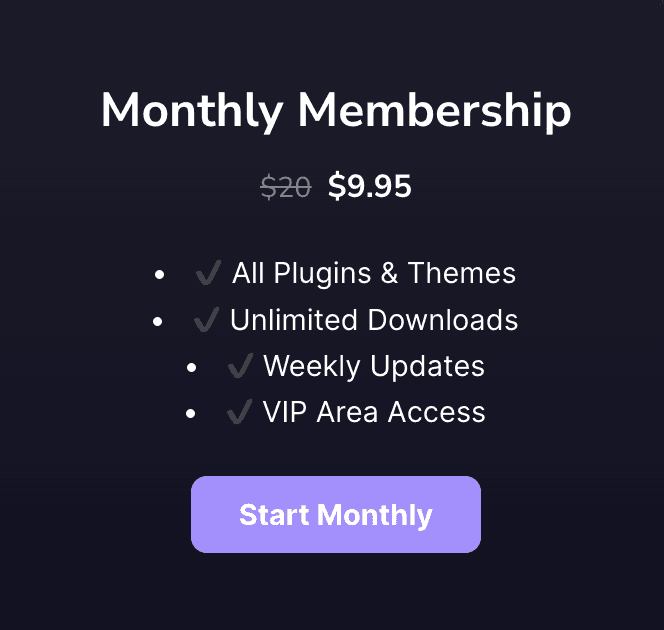The width and height of the screenshot is (664, 630).
Task: Click checkmark icon beside VIP Area Access
Action: click(240, 412)
